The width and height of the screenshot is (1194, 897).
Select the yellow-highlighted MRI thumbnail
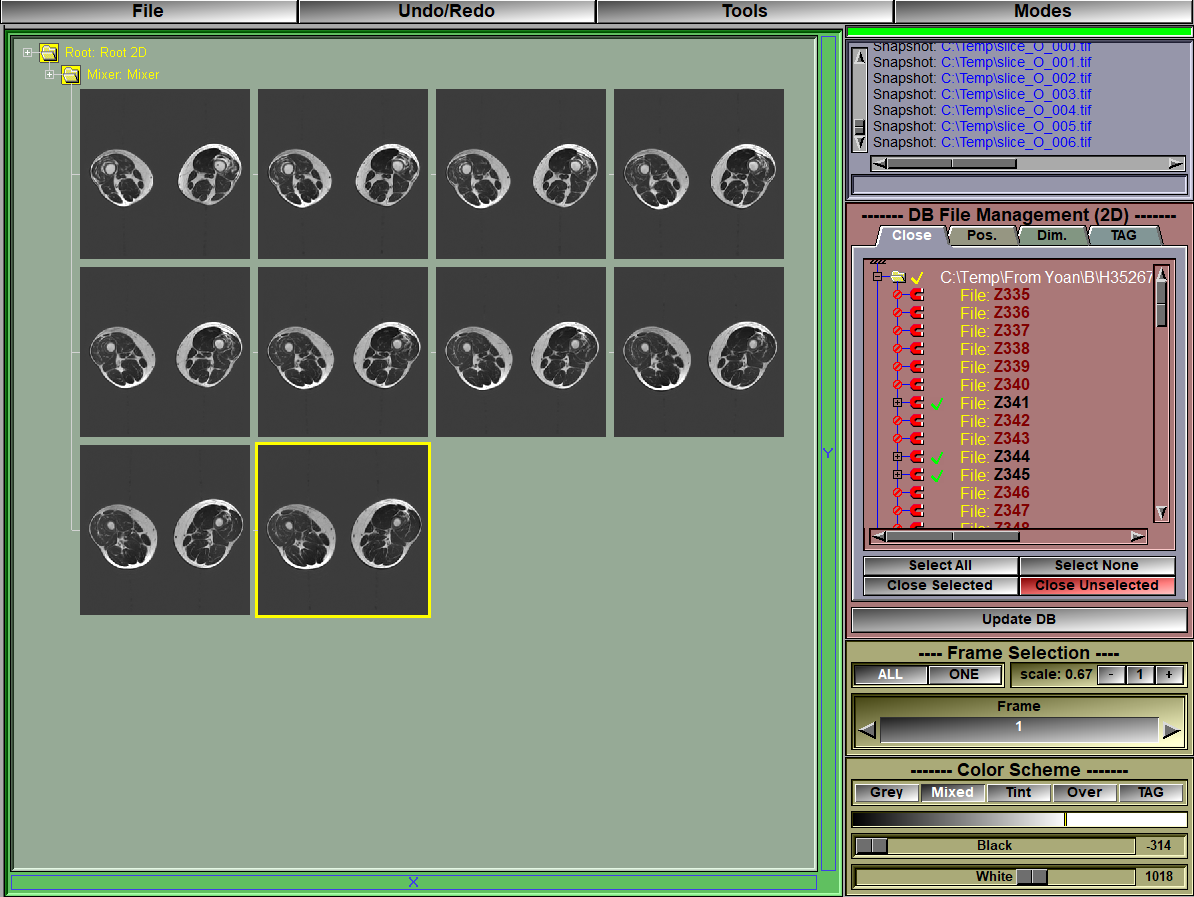pos(343,530)
